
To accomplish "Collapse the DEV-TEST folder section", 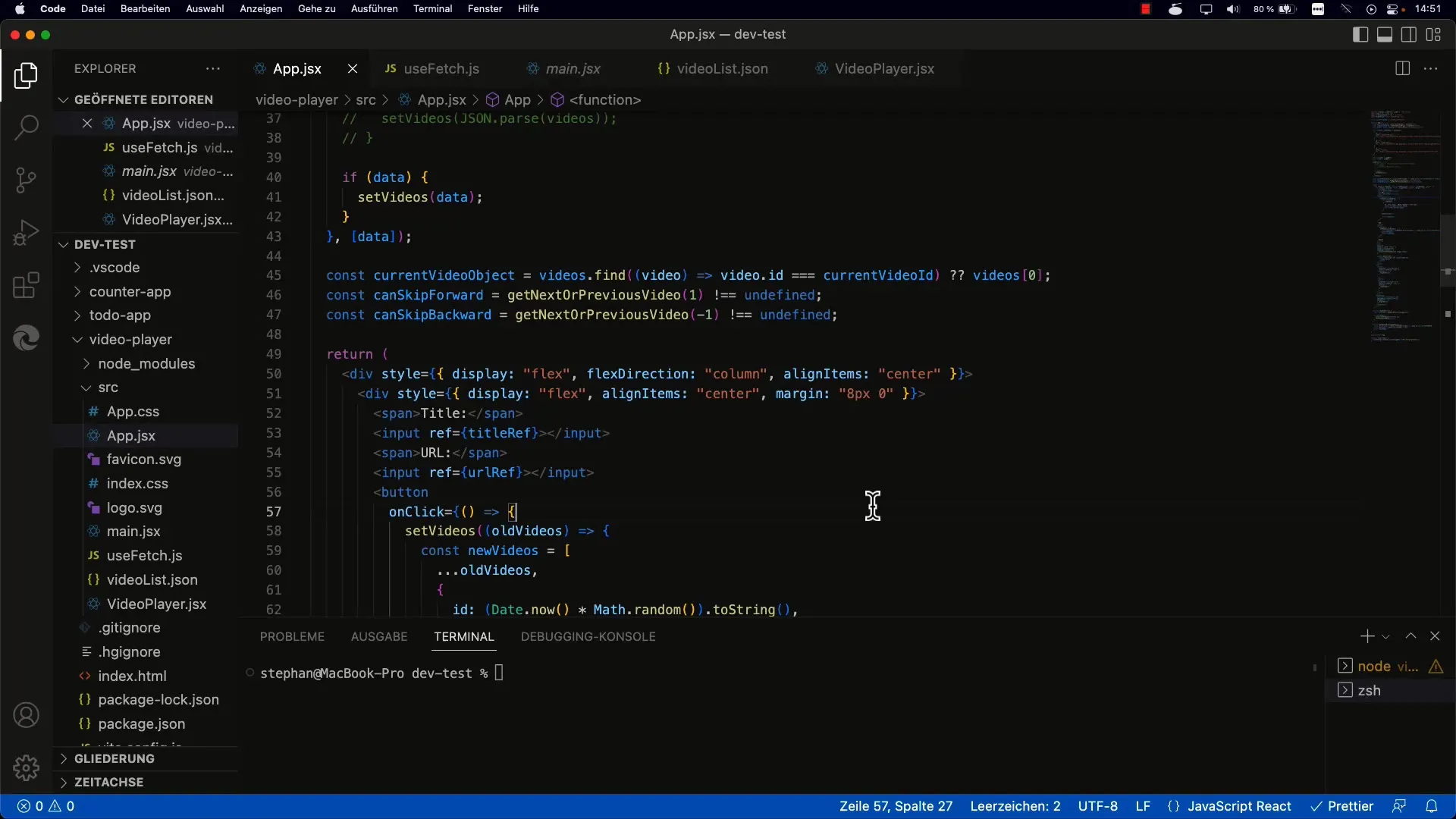I will [x=144, y=244].
